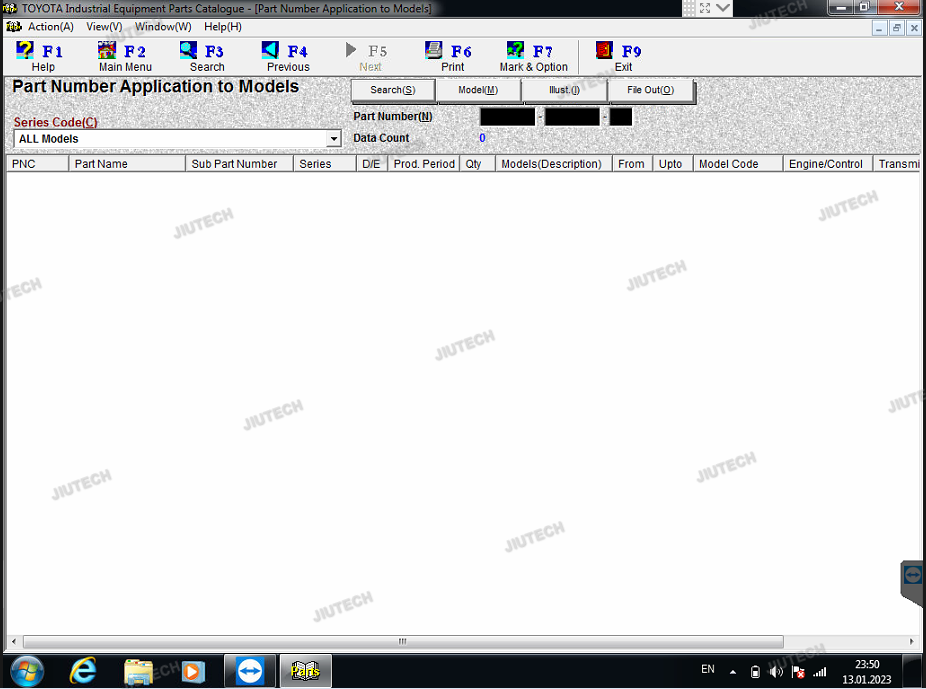Click the Models(Description) column header
Screen dimensions: 926x689
553,164
